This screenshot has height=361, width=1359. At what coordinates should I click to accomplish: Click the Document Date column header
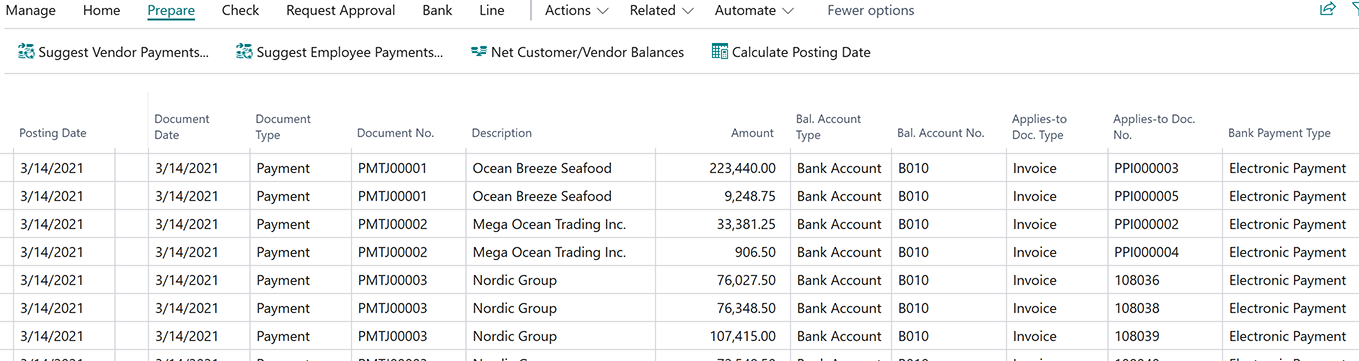click(182, 127)
